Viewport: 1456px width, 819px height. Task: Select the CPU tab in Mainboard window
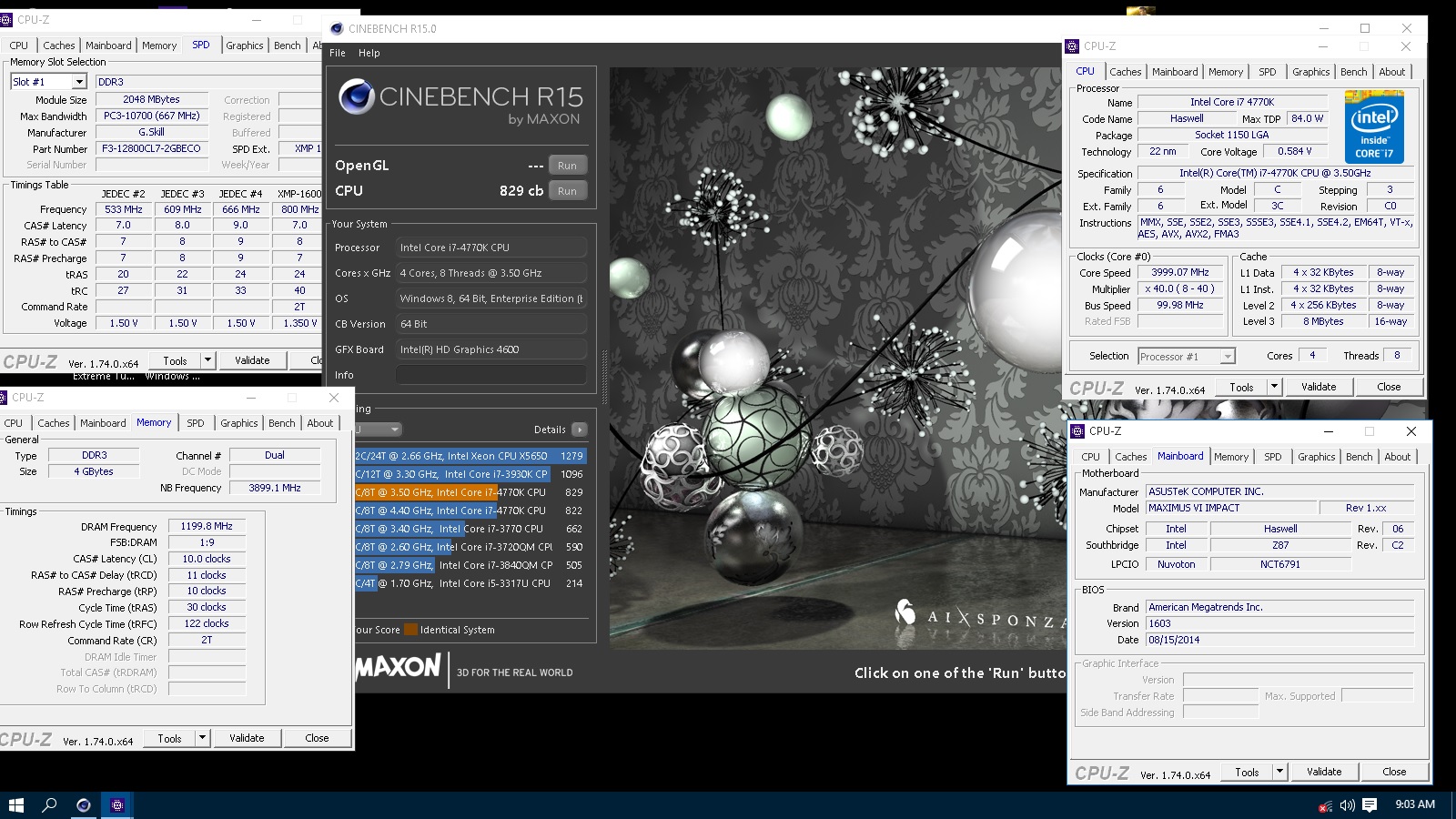pyautogui.click(x=1091, y=457)
